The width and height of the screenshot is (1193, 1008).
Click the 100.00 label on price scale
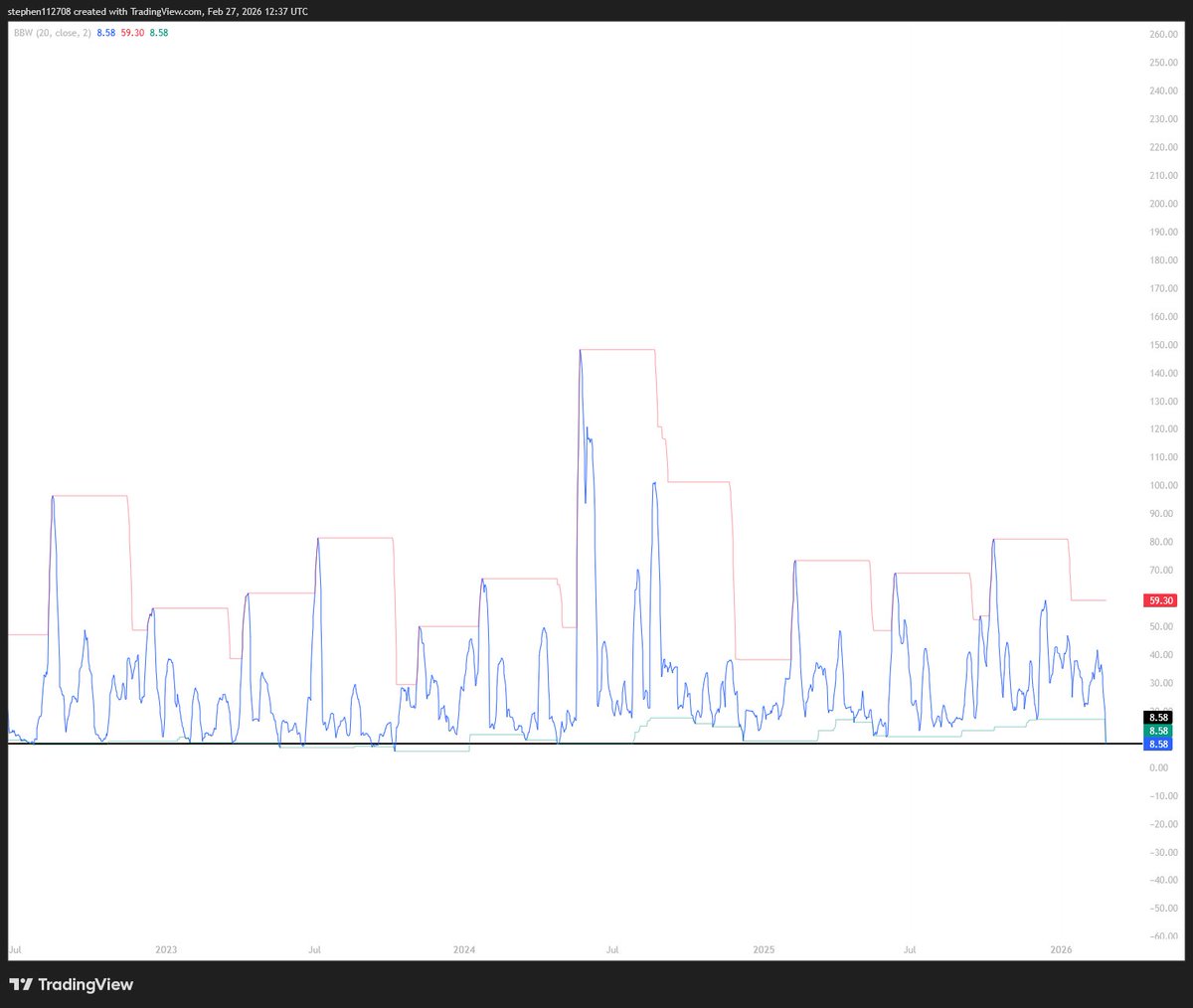pos(1163,486)
